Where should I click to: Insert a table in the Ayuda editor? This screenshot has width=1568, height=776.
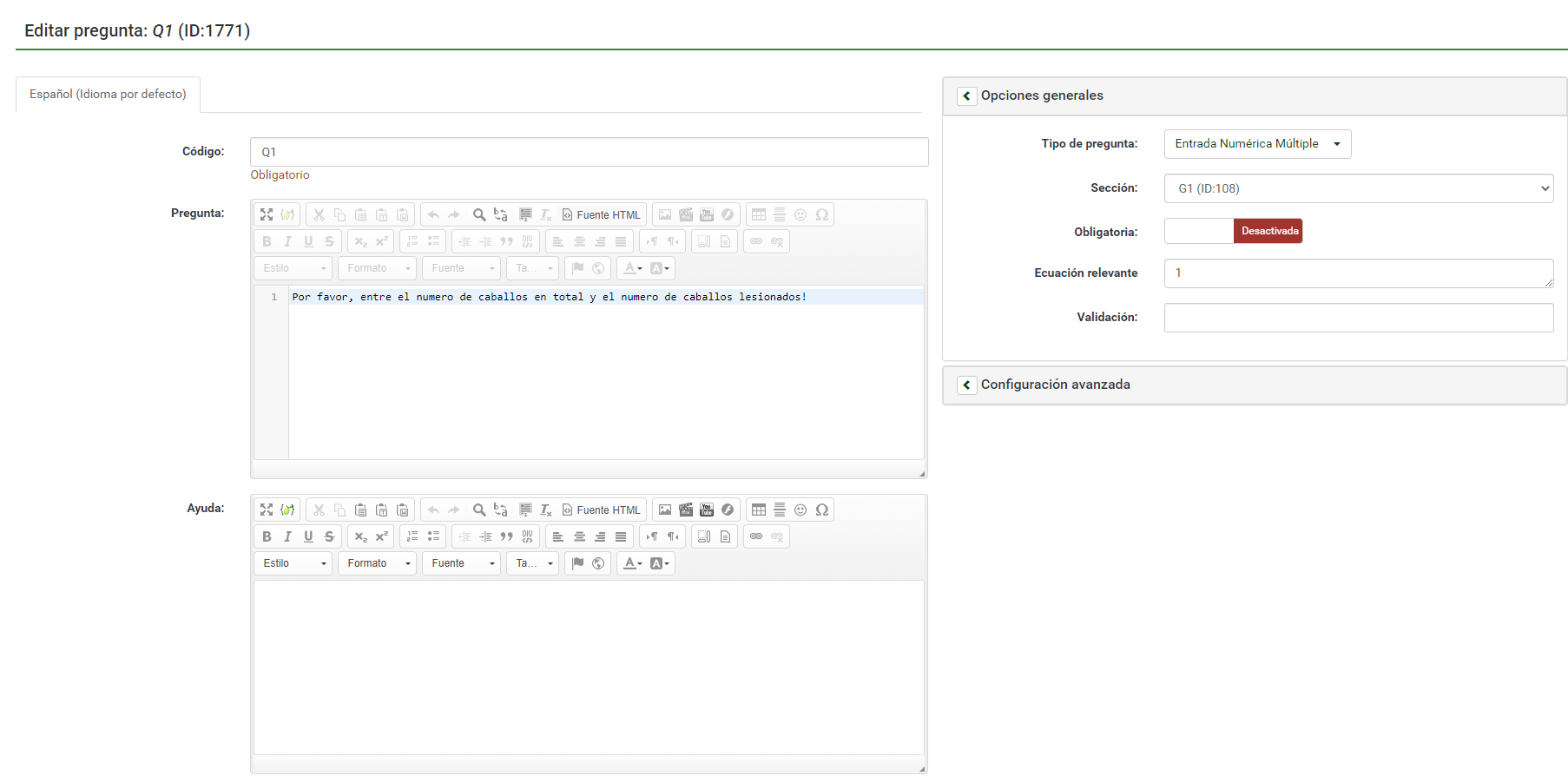759,510
